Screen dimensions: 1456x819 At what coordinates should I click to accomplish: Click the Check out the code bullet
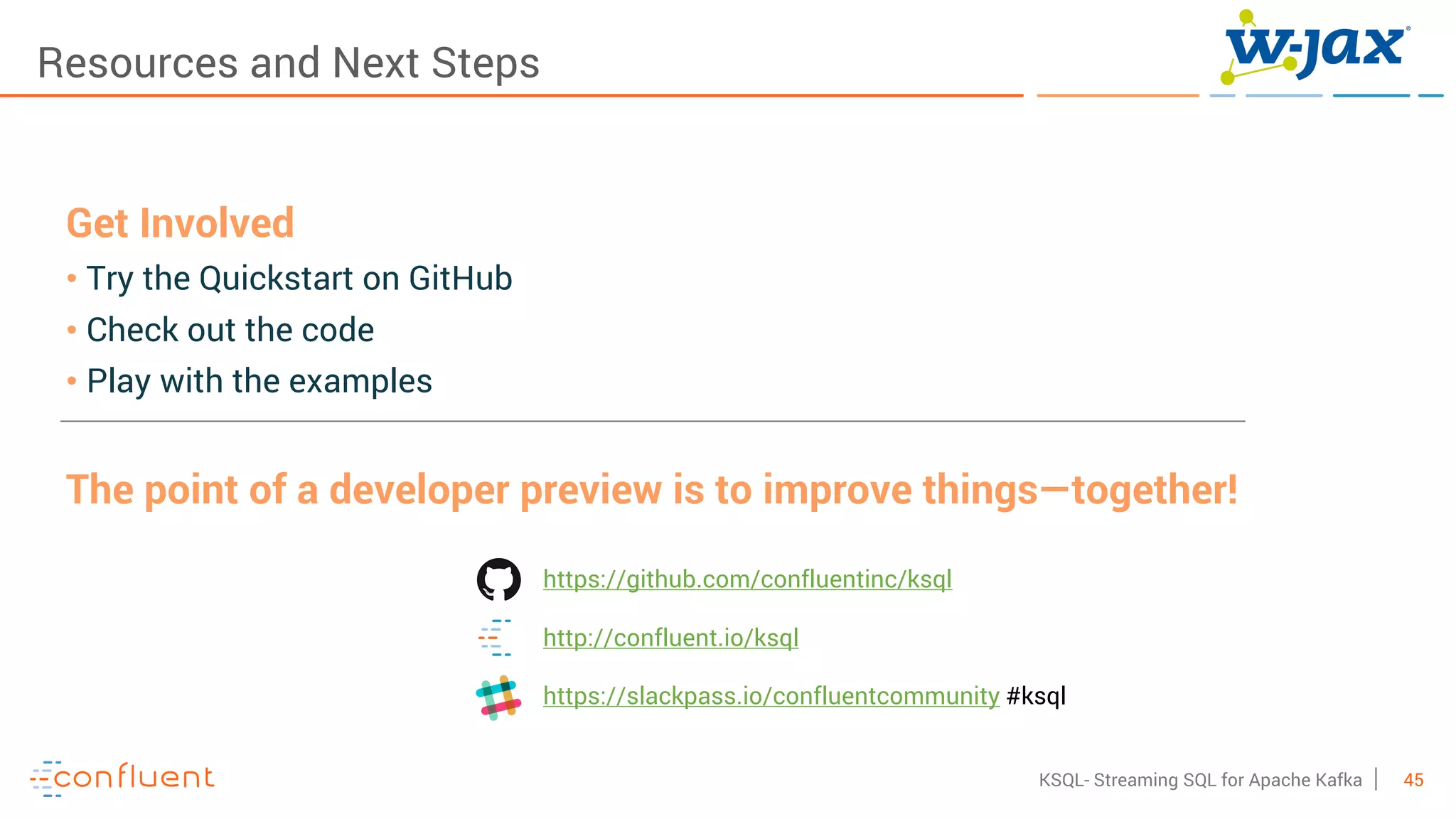coord(230,330)
